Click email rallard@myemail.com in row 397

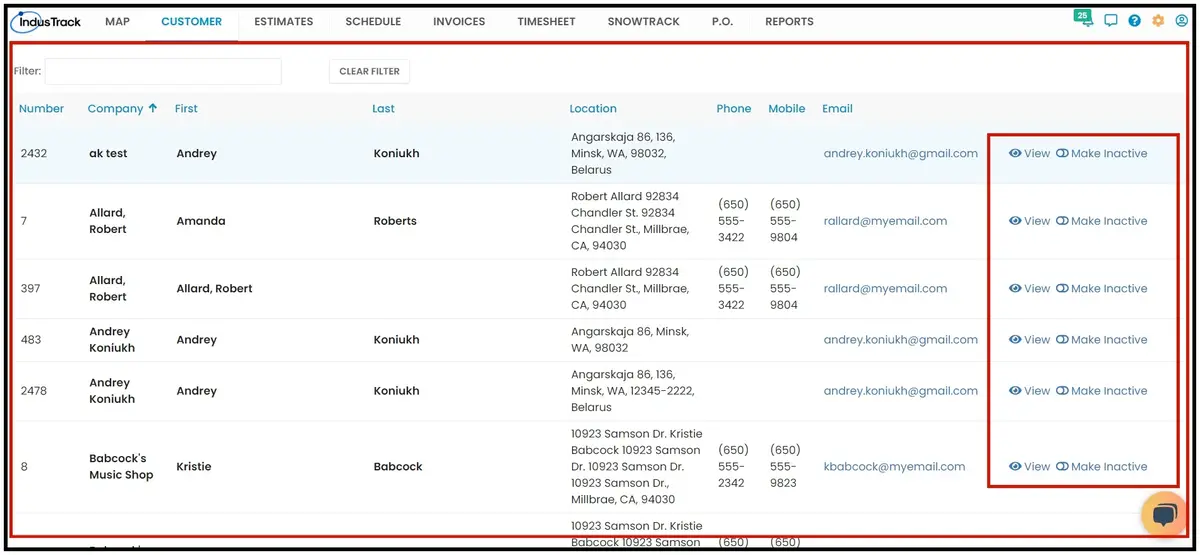pyautogui.click(x=885, y=289)
